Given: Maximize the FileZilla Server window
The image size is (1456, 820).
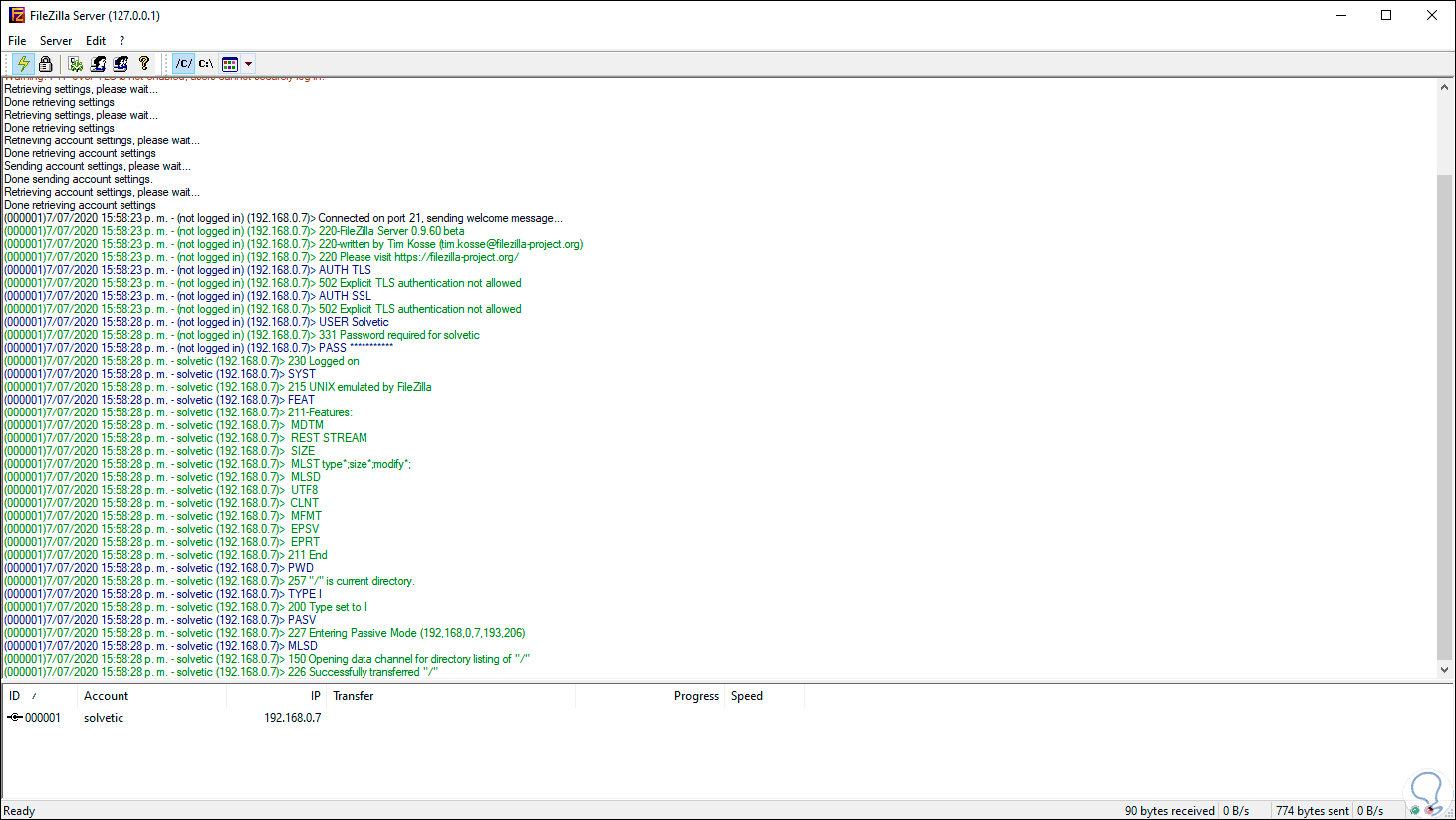Looking at the screenshot, I should coord(1386,15).
